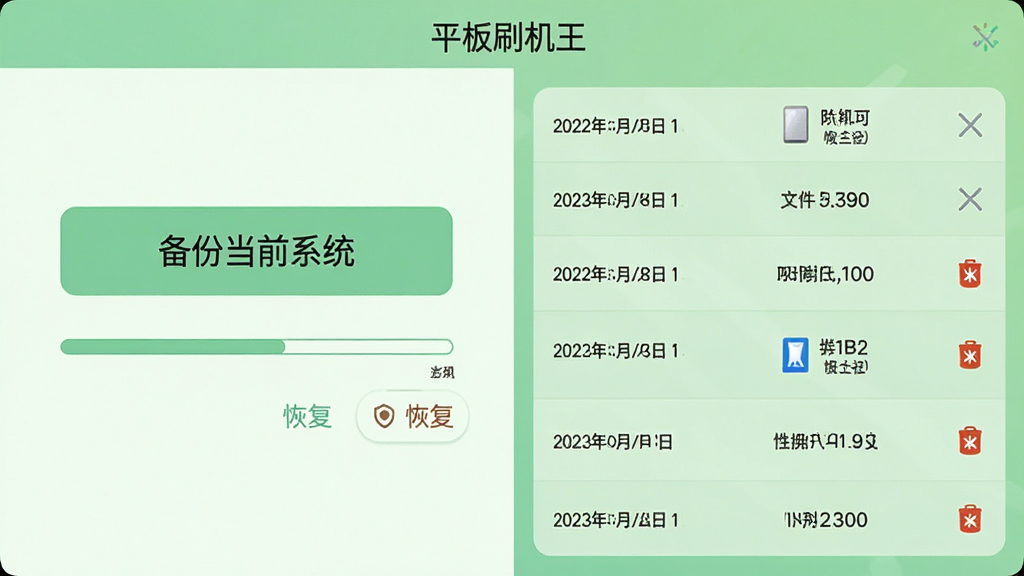Delete the 41.9 backup using trash icon
This screenshot has height=576, width=1024.
pos(970,441)
